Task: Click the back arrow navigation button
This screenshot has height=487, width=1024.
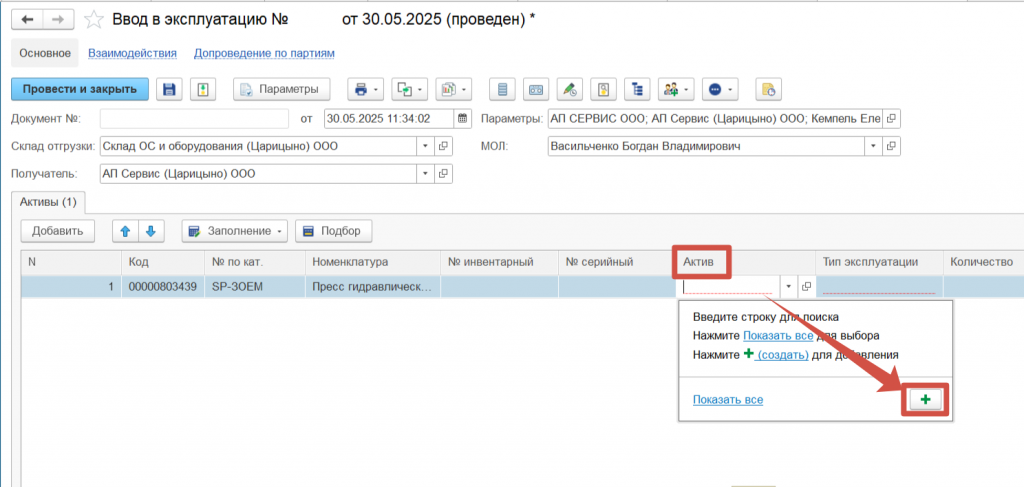Action: point(28,19)
